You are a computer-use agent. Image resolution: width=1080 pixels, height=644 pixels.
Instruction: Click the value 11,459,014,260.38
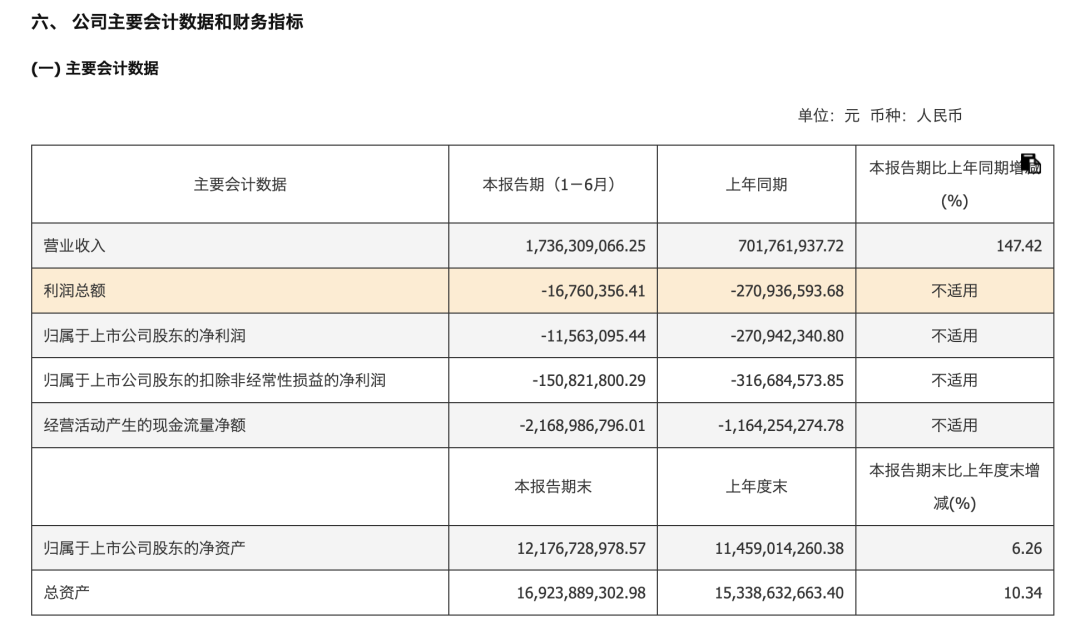click(780, 548)
